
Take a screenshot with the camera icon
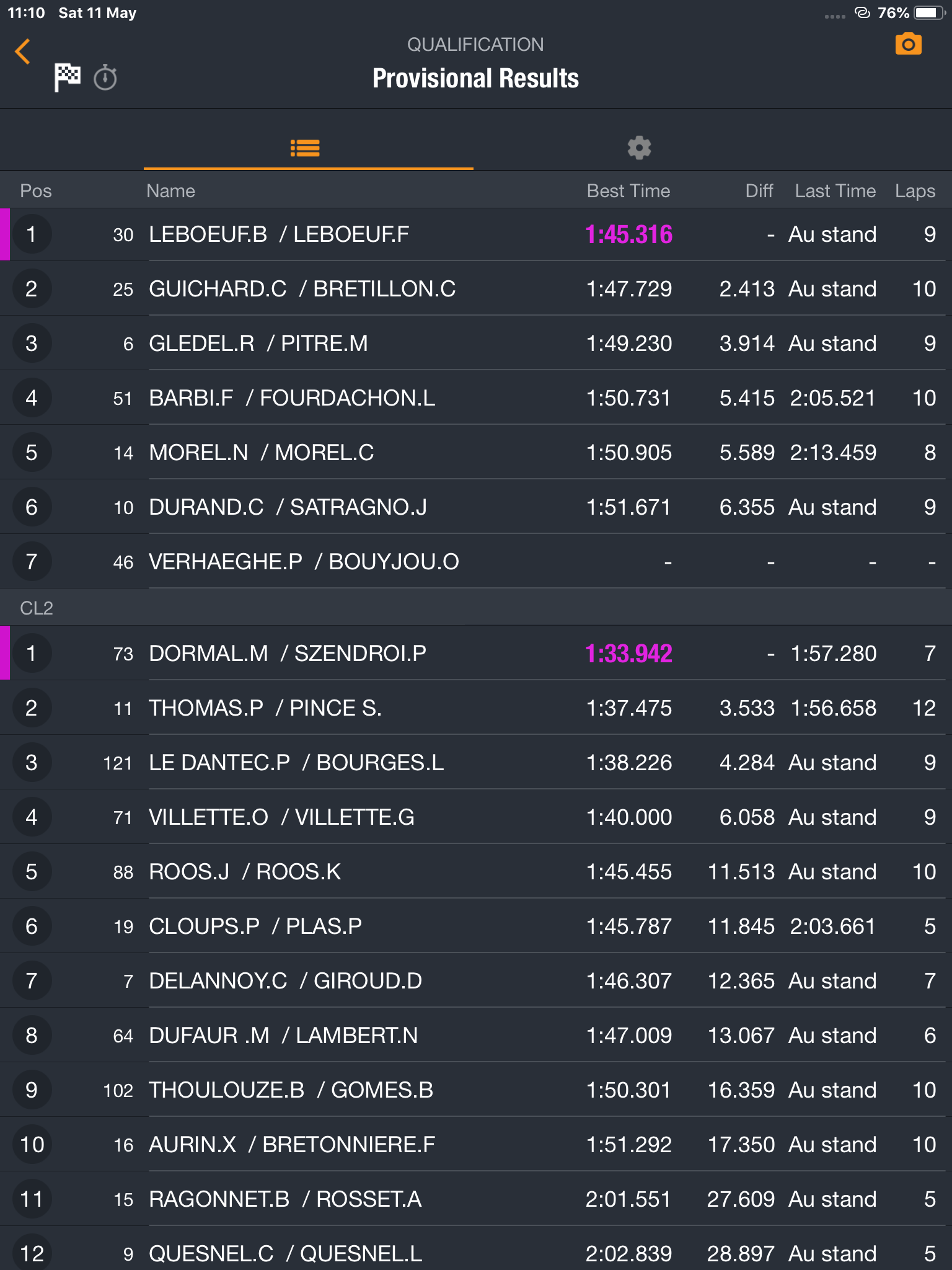[908, 45]
